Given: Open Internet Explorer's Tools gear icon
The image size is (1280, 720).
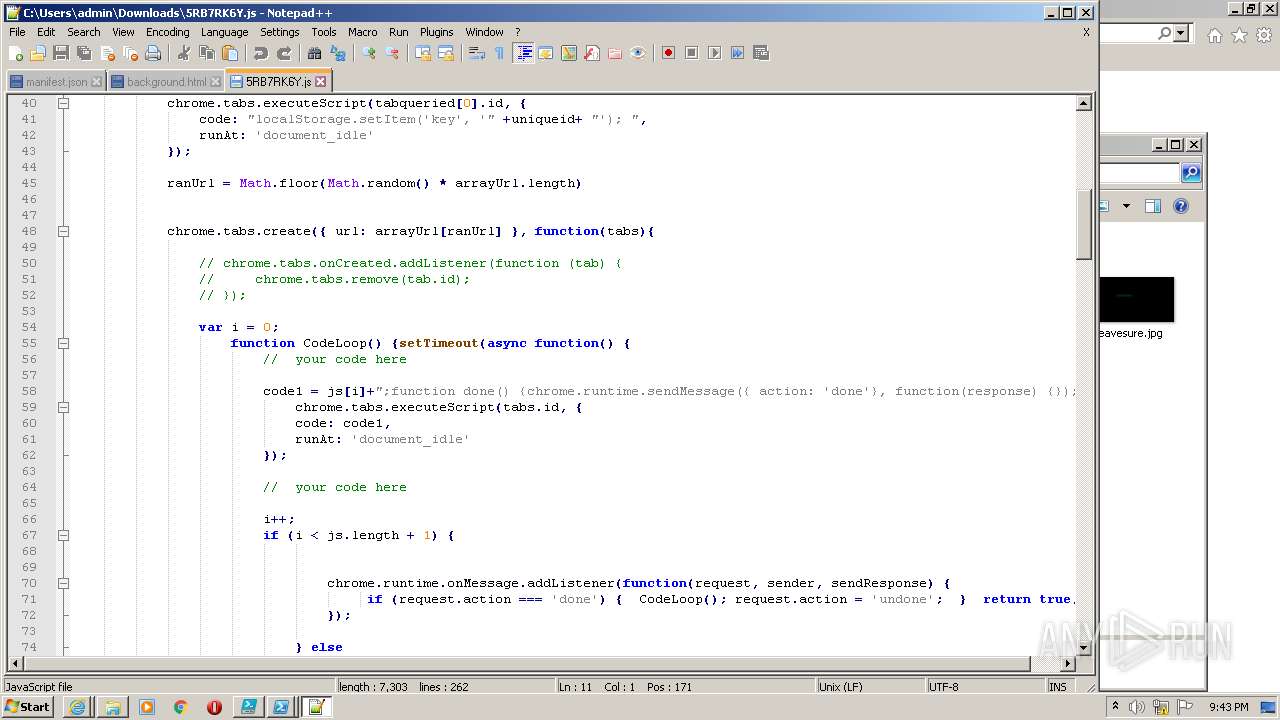Looking at the screenshot, I should [1264, 35].
